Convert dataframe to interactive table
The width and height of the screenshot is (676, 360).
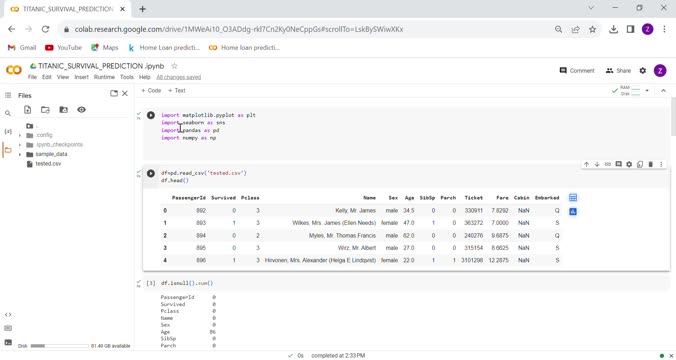pyautogui.click(x=573, y=197)
